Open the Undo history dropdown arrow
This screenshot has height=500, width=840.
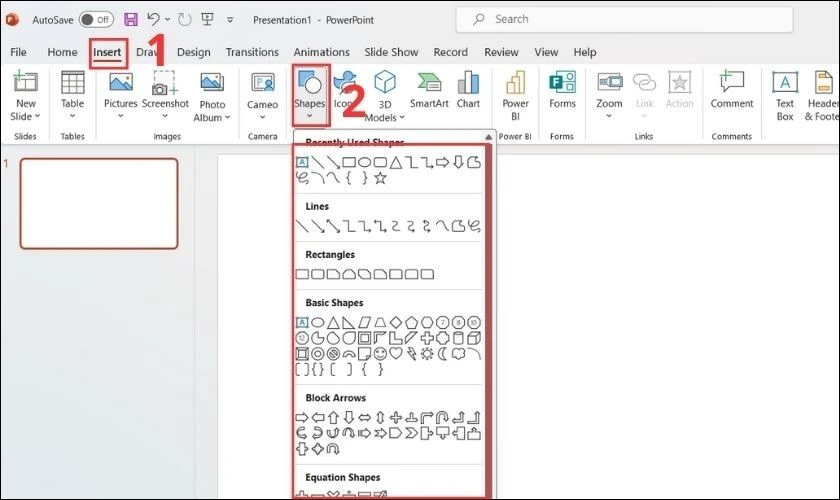[x=168, y=19]
